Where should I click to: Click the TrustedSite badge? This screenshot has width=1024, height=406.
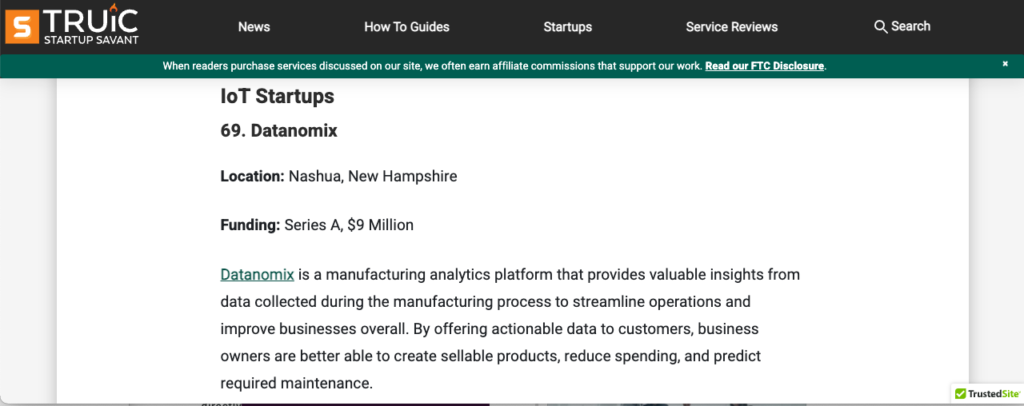[987, 394]
